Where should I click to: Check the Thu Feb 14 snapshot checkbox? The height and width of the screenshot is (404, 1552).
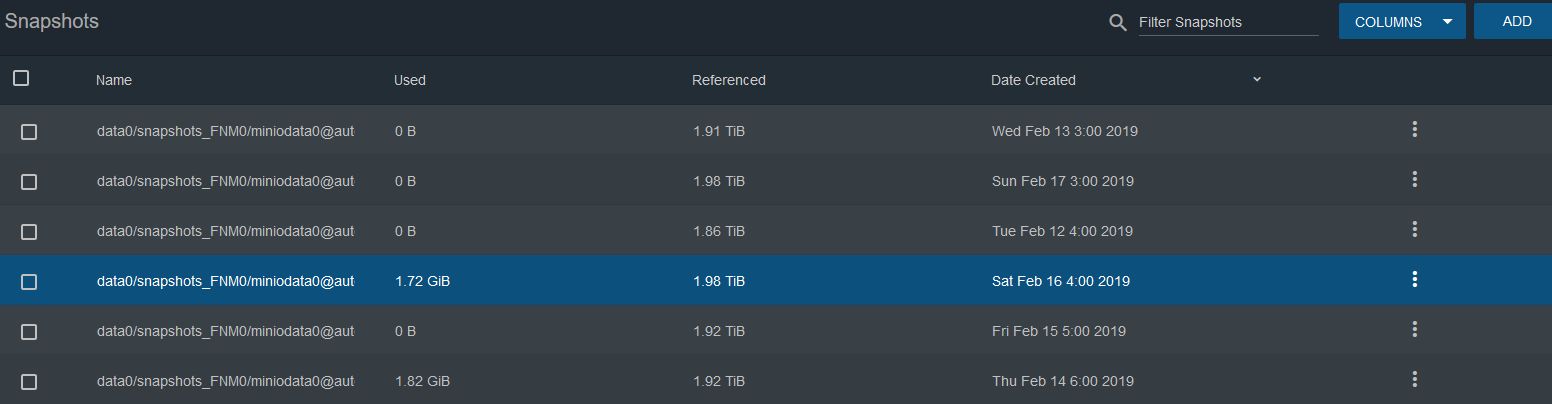click(x=29, y=382)
